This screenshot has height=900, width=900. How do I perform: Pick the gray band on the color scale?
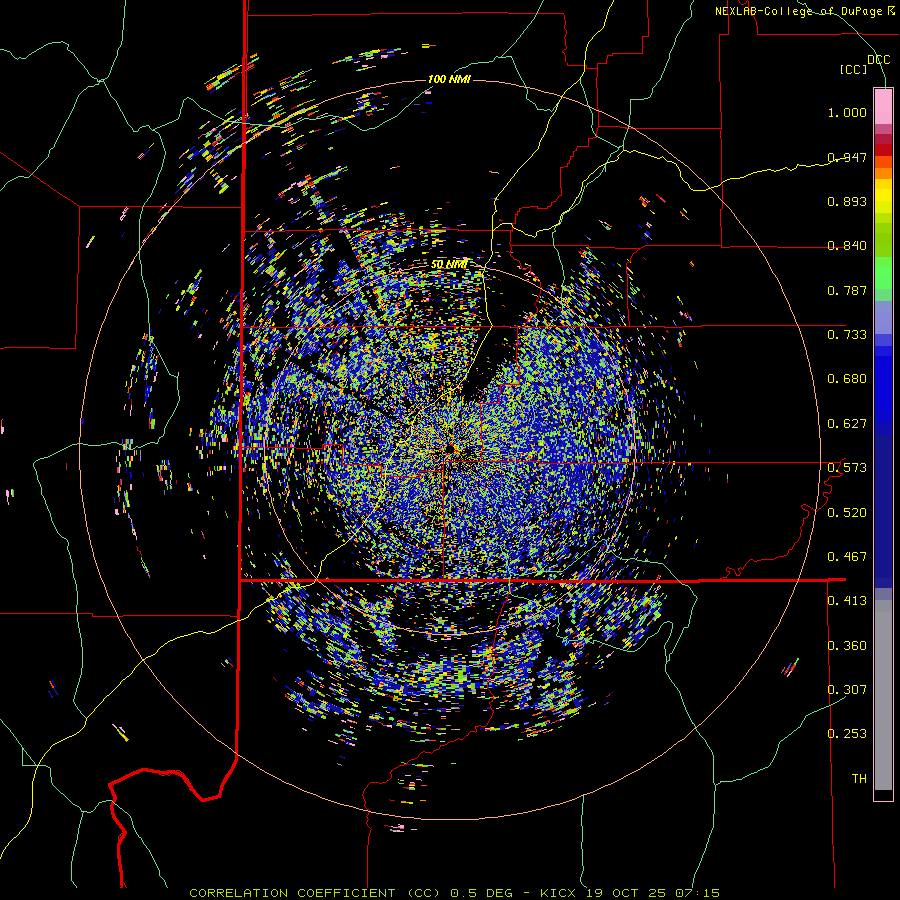pyautogui.click(x=883, y=695)
